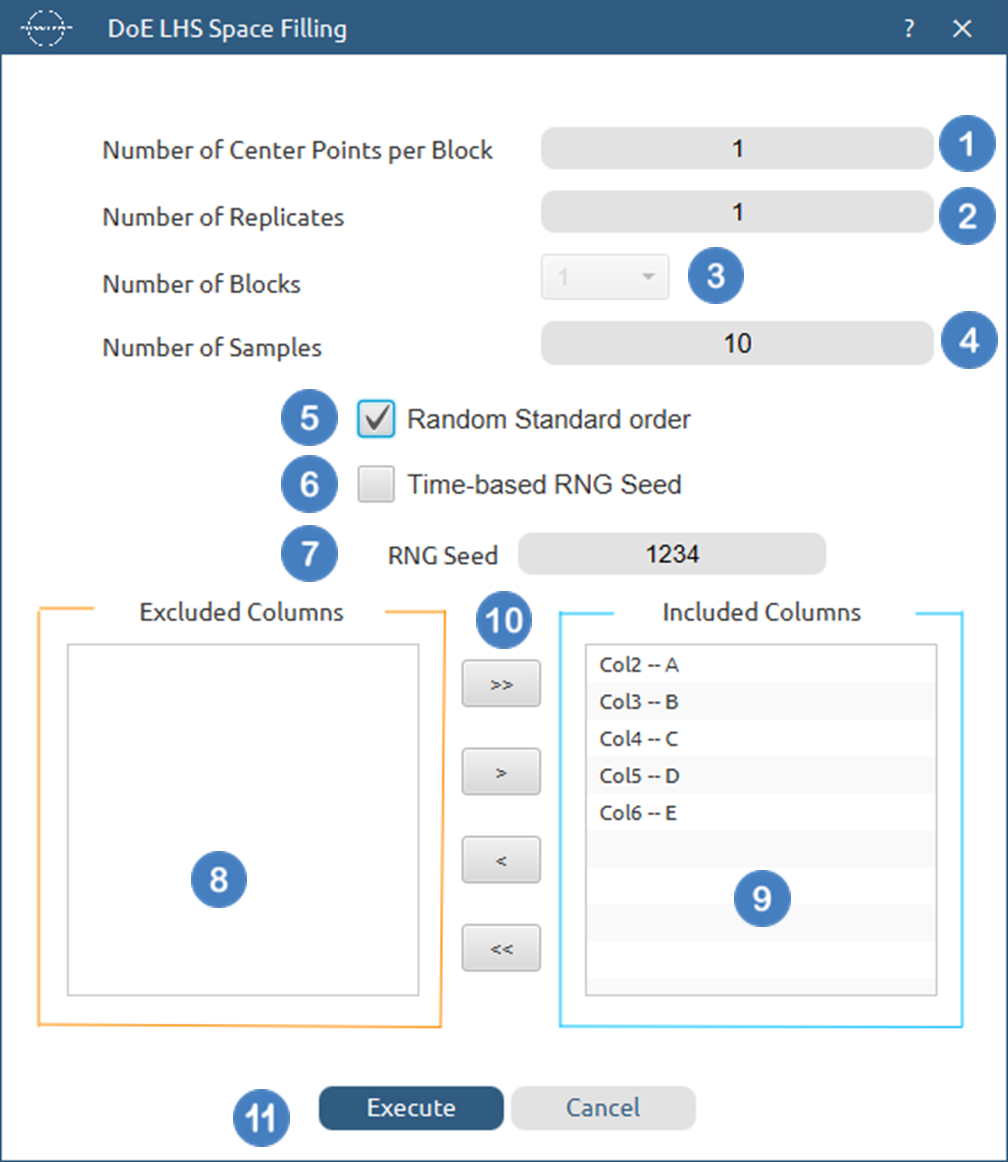Image resolution: width=1008 pixels, height=1162 pixels.
Task: Click the Number of Center Points field
Action: pyautogui.click(x=737, y=149)
